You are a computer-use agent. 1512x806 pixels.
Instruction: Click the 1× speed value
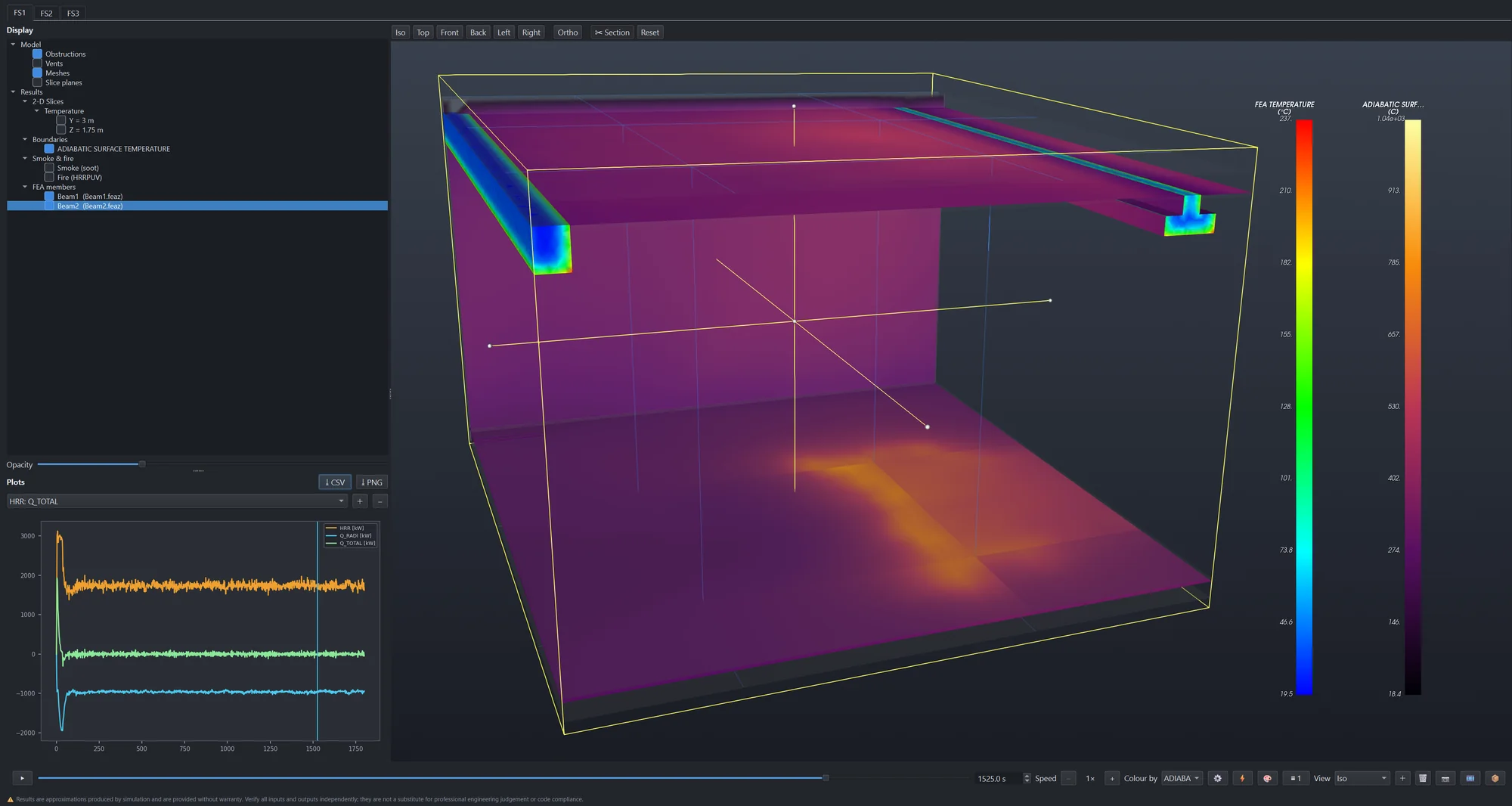1090,778
